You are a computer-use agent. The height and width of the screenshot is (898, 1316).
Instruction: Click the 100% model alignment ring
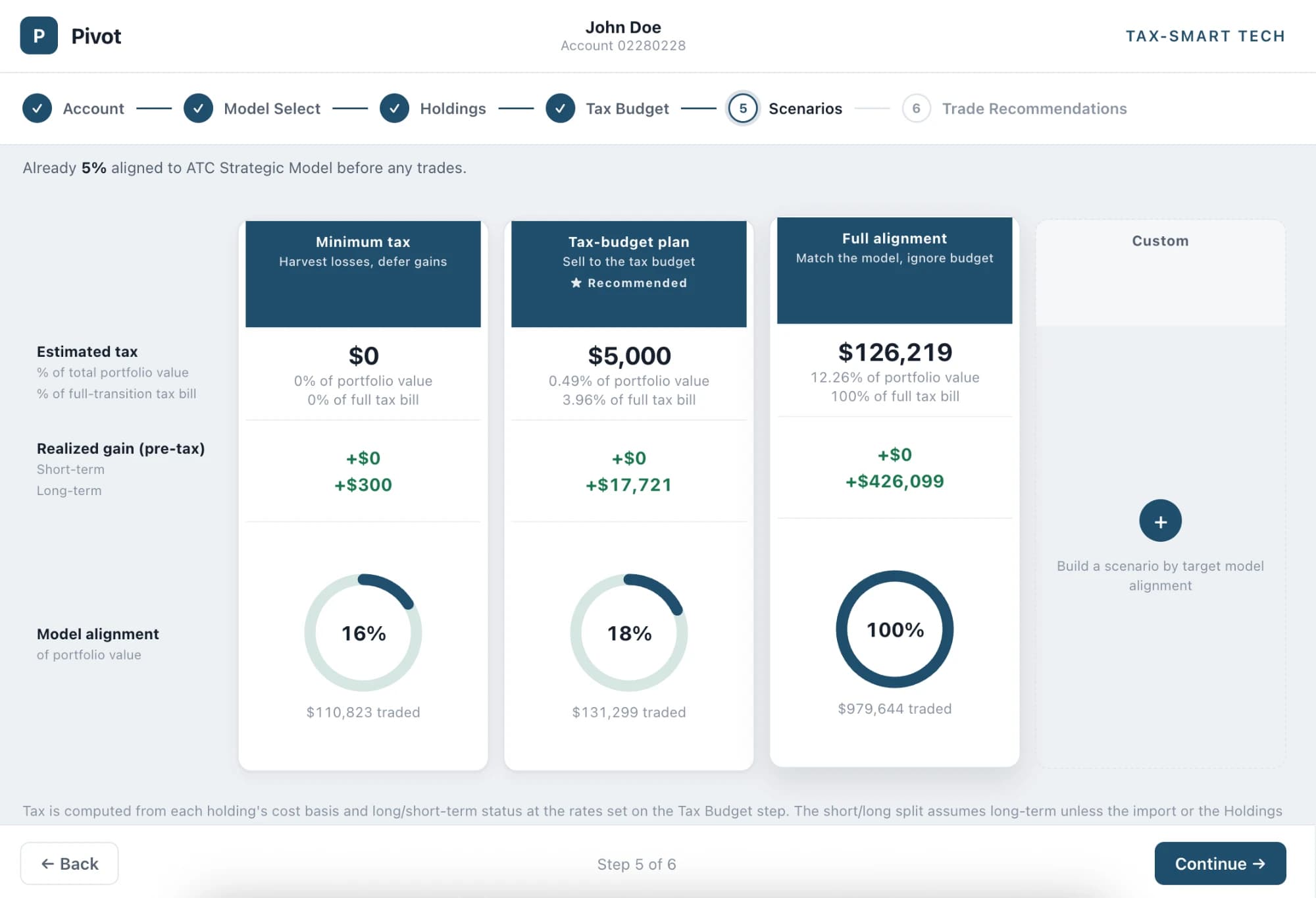click(x=895, y=629)
